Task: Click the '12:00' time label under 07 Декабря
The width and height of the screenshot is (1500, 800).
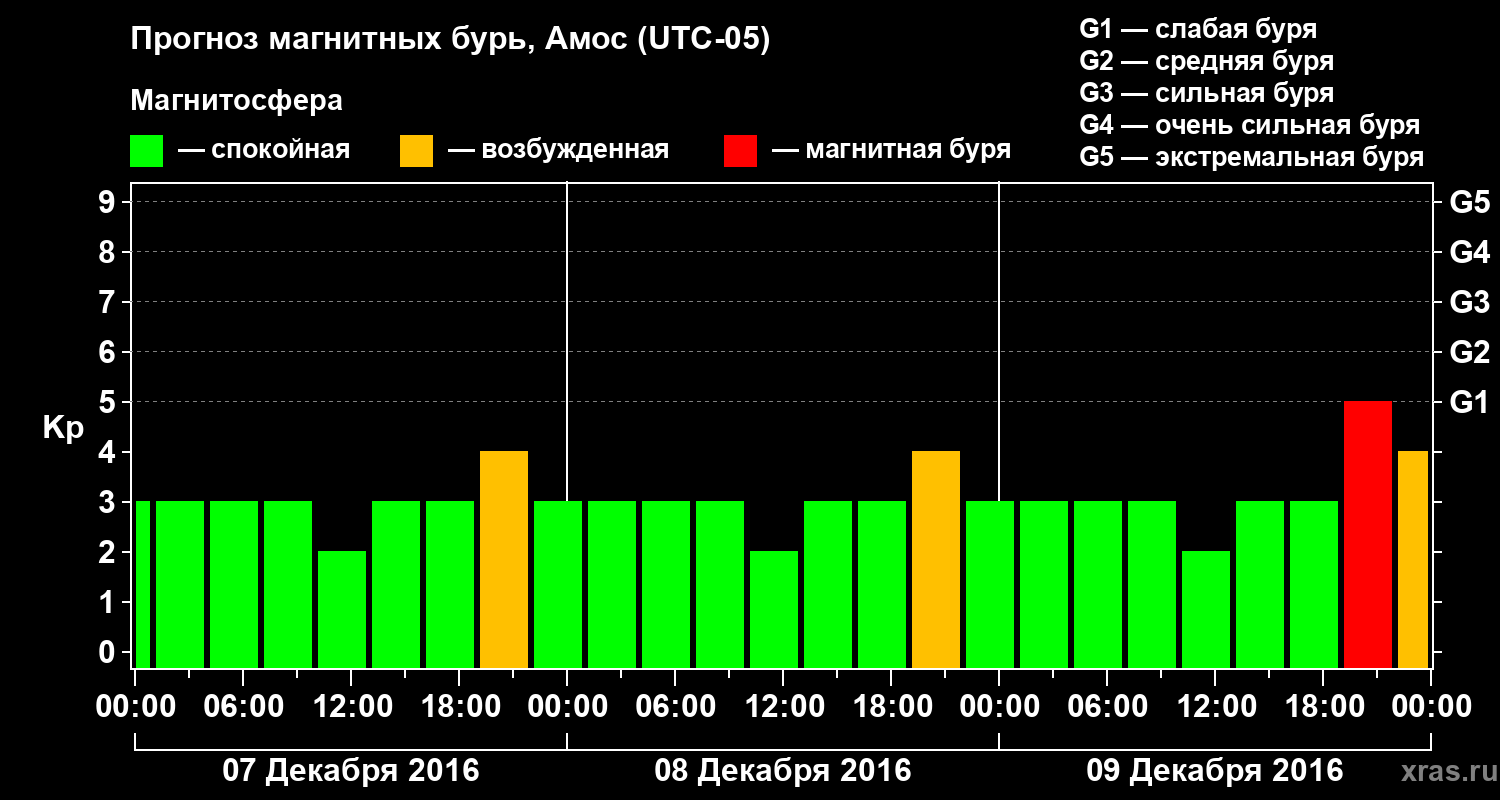Action: (x=351, y=706)
